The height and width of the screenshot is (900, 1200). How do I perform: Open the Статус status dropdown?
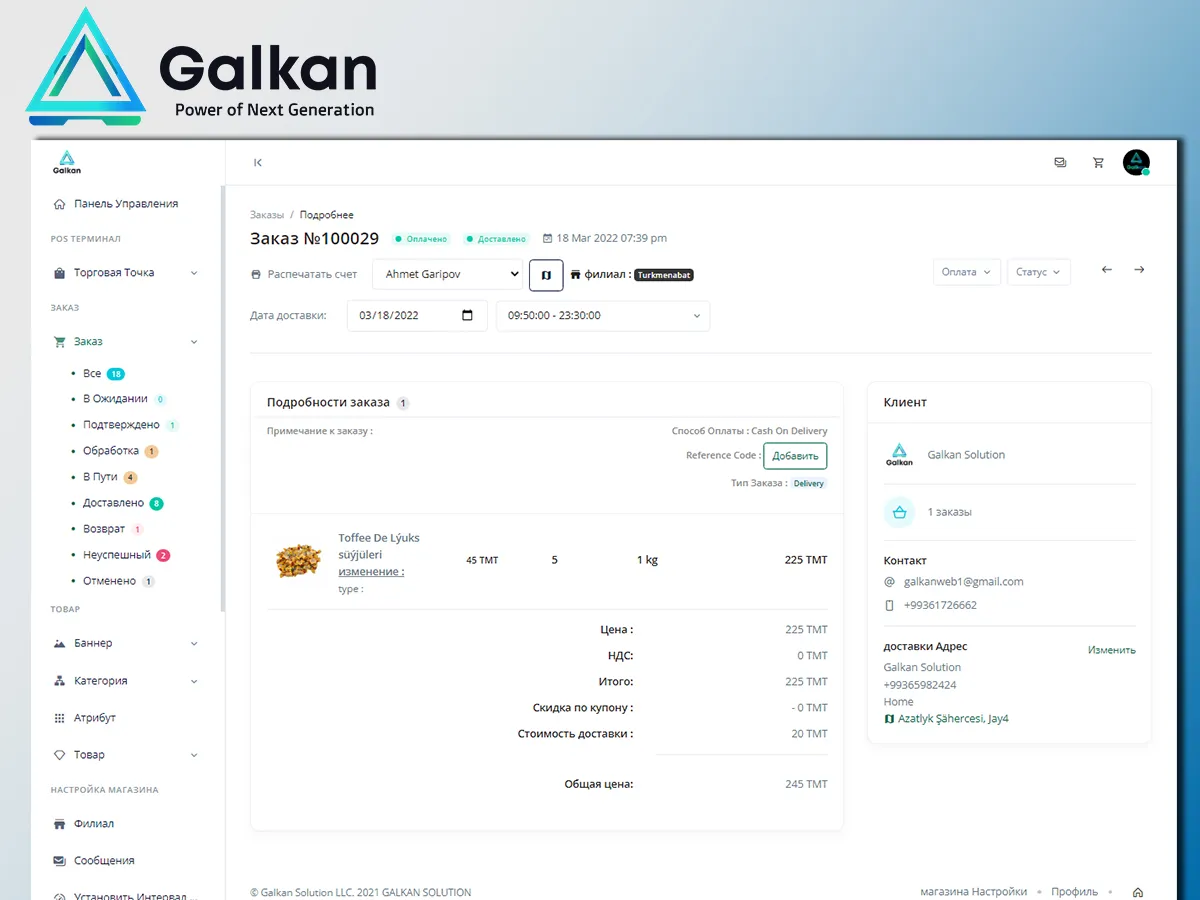(1039, 272)
